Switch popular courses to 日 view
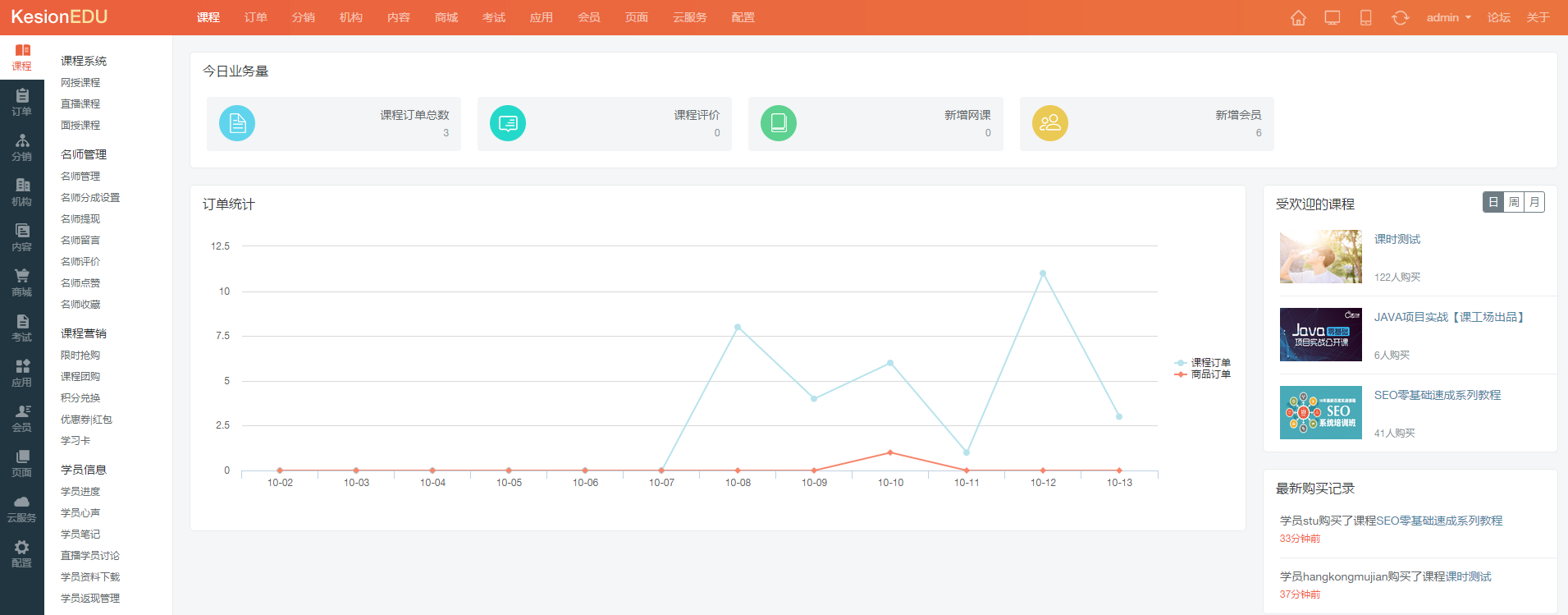Image resolution: width=1568 pixels, height=615 pixels. [1493, 202]
